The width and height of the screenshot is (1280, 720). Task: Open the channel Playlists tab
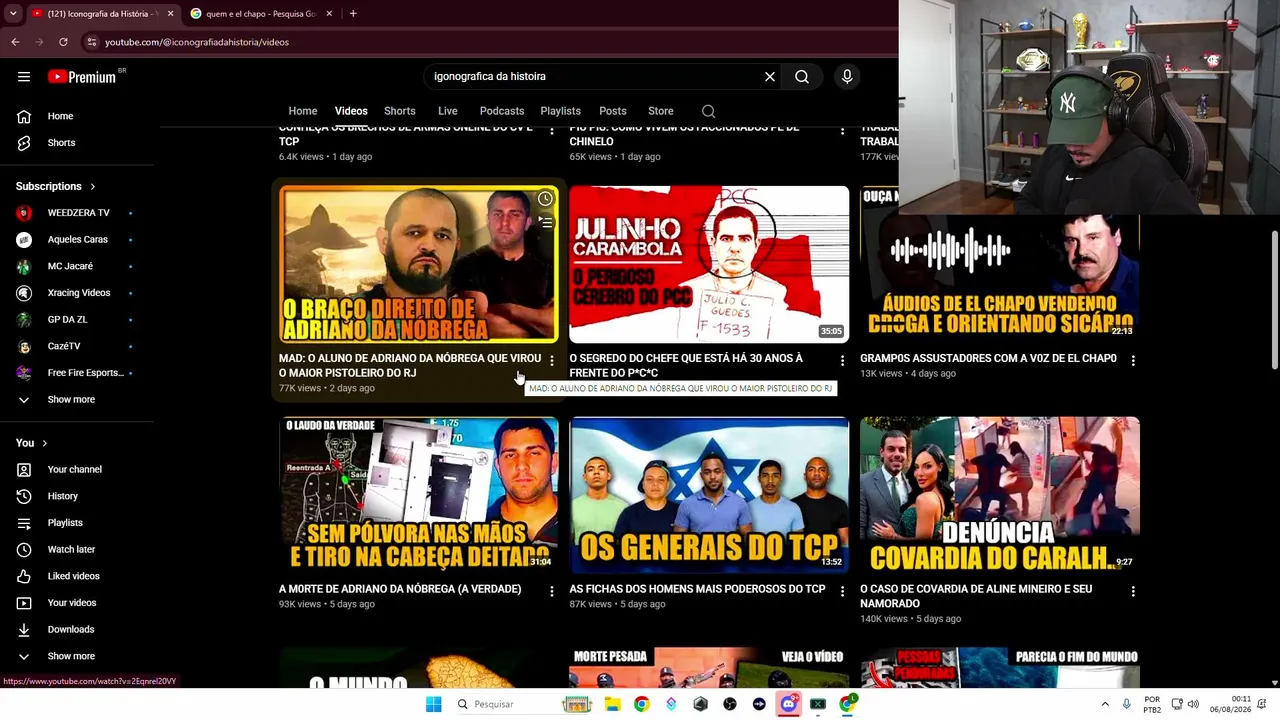561,111
